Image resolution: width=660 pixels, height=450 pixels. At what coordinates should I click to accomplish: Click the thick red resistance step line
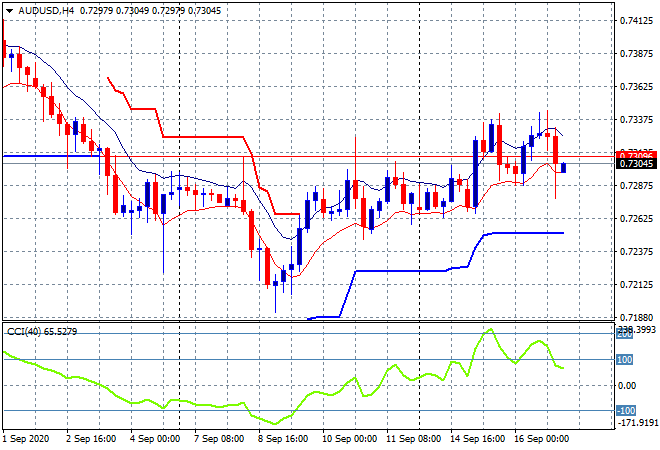pyautogui.click(x=202, y=137)
